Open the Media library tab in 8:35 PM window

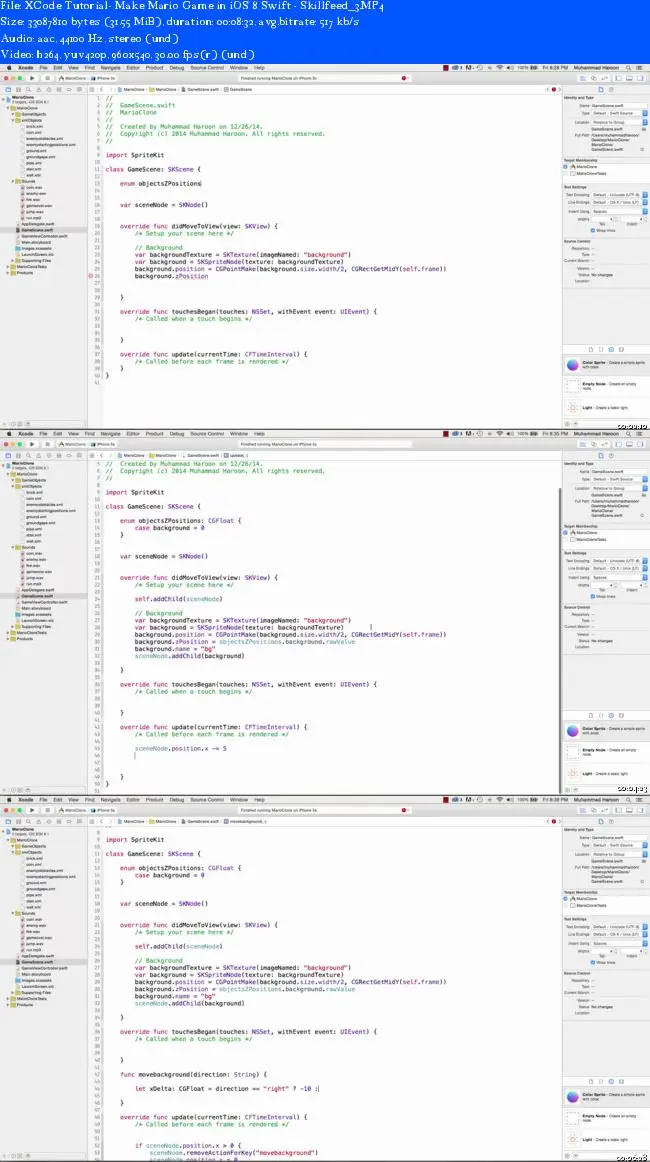(620, 714)
